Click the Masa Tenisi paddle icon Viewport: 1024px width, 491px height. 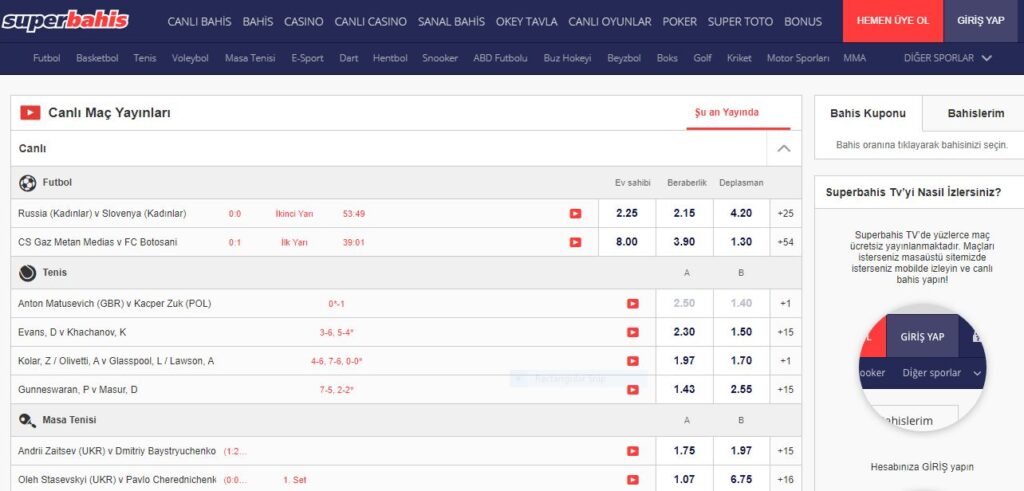point(28,420)
